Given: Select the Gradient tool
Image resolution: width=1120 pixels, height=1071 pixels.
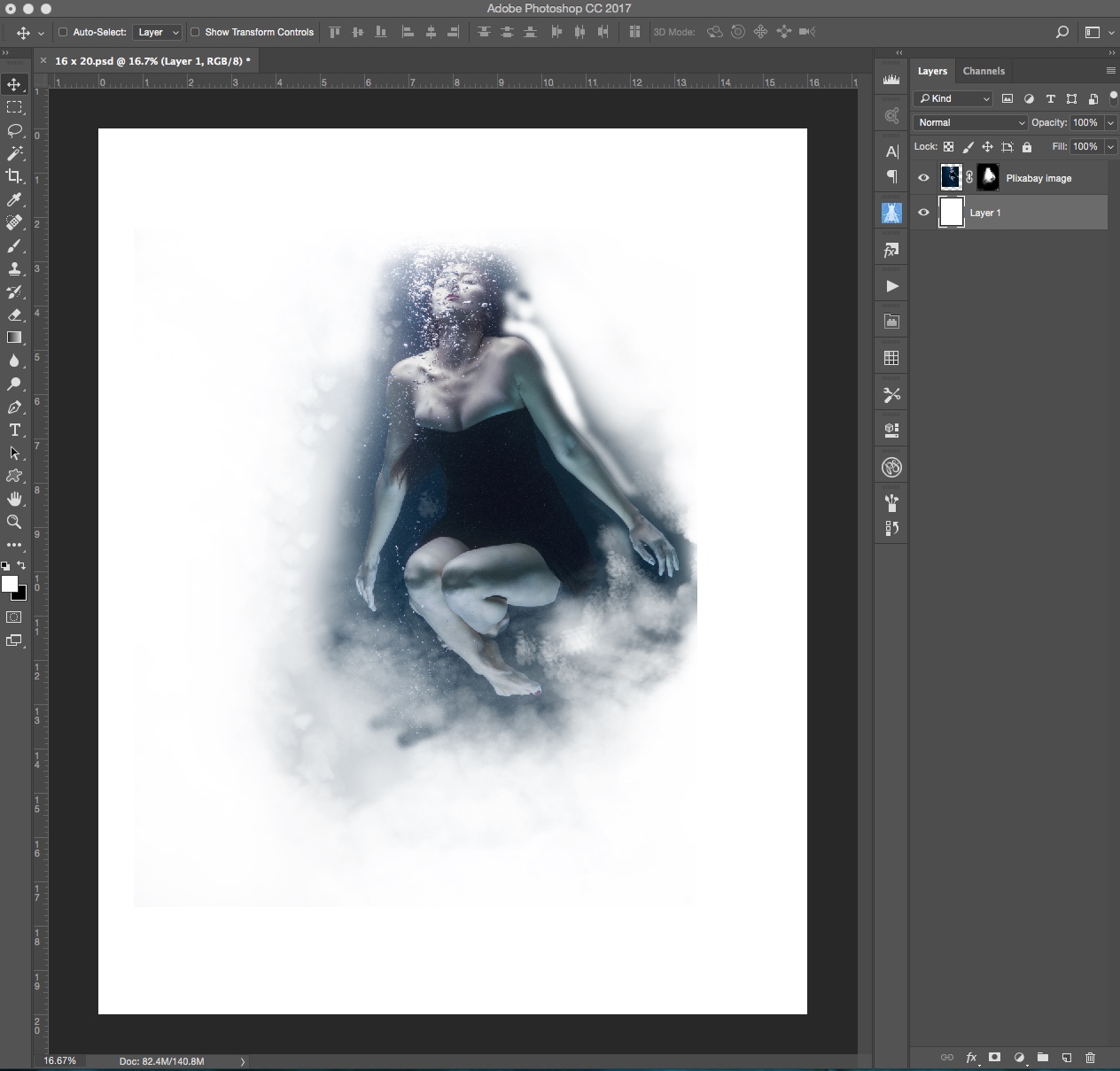Looking at the screenshot, I should click(14, 338).
